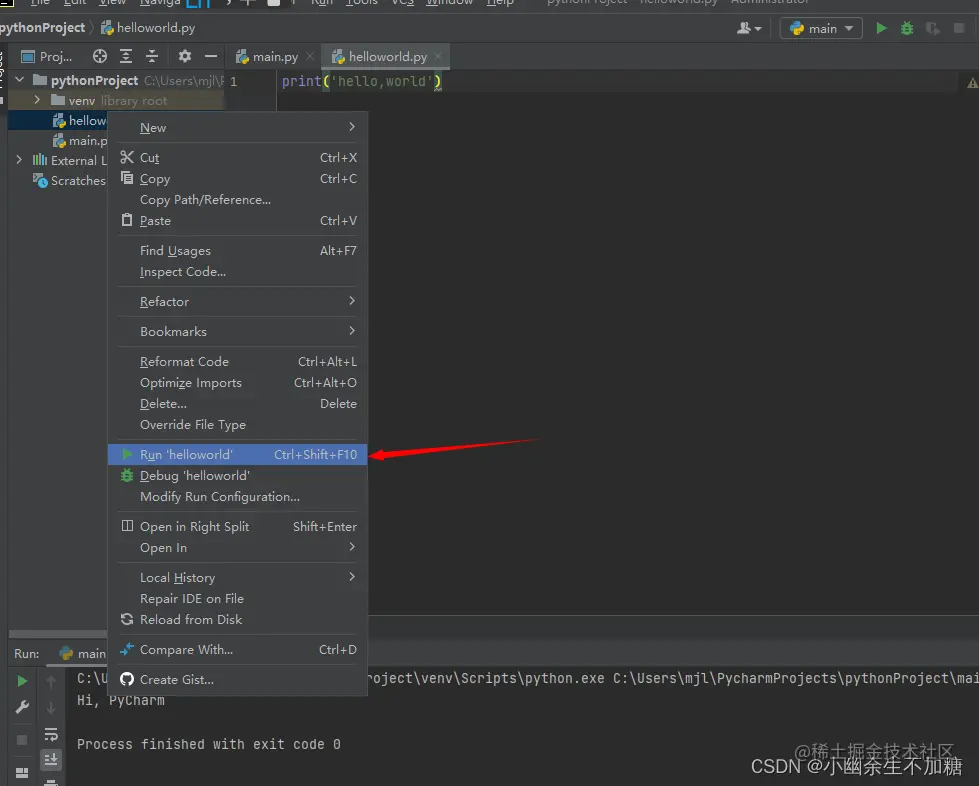Image resolution: width=979 pixels, height=786 pixels.
Task: Open the Local History submenu
Action: [237, 577]
